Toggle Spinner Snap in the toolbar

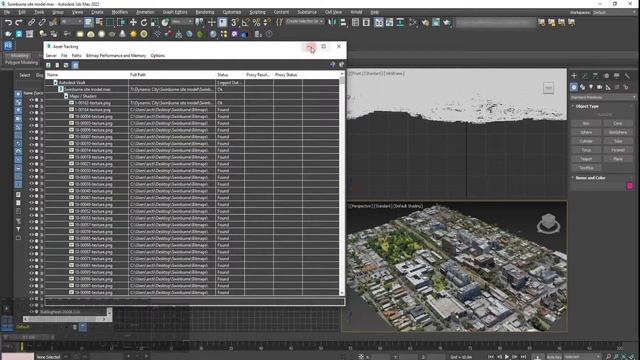[267, 22]
